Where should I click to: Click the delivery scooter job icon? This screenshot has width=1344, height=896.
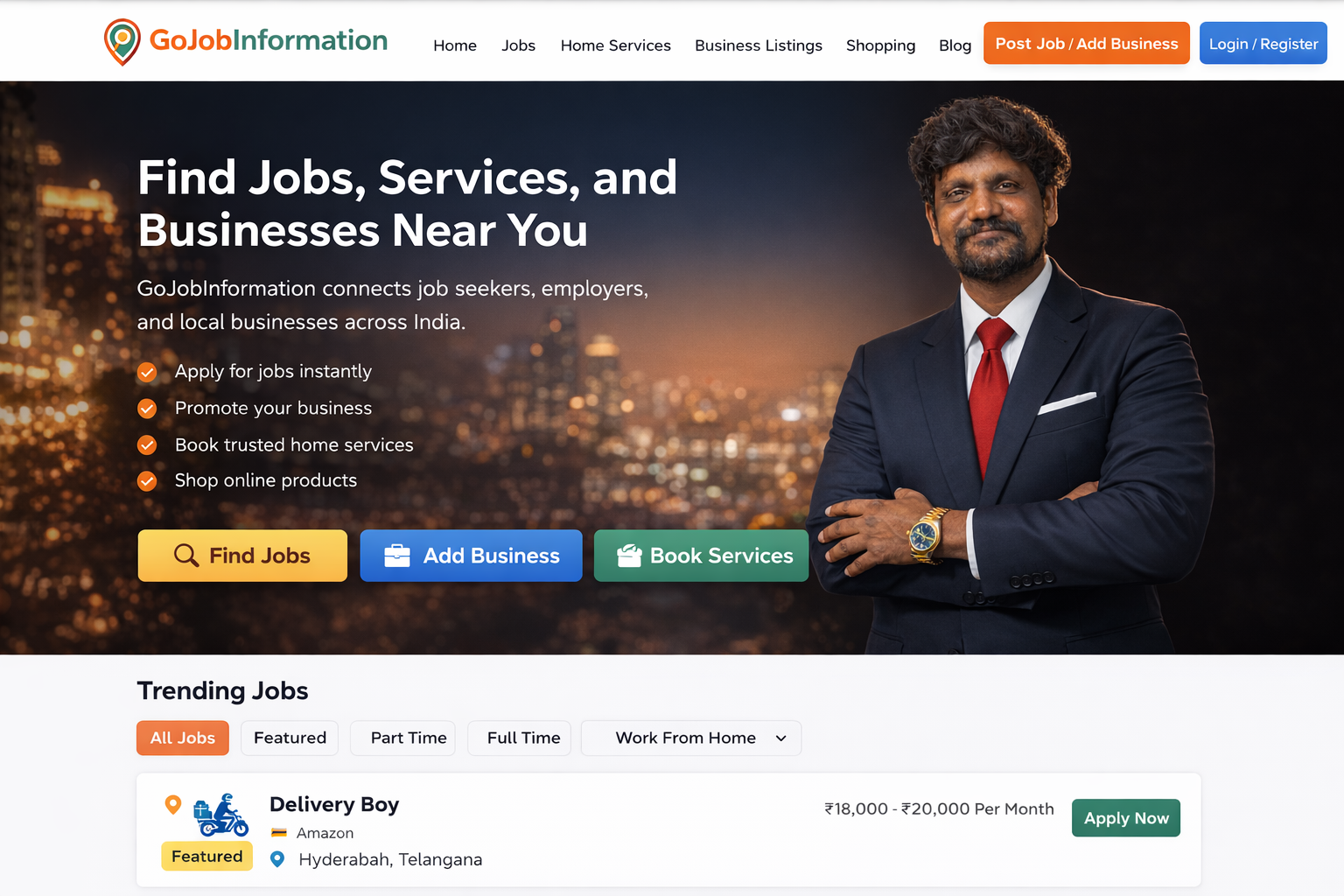220,815
